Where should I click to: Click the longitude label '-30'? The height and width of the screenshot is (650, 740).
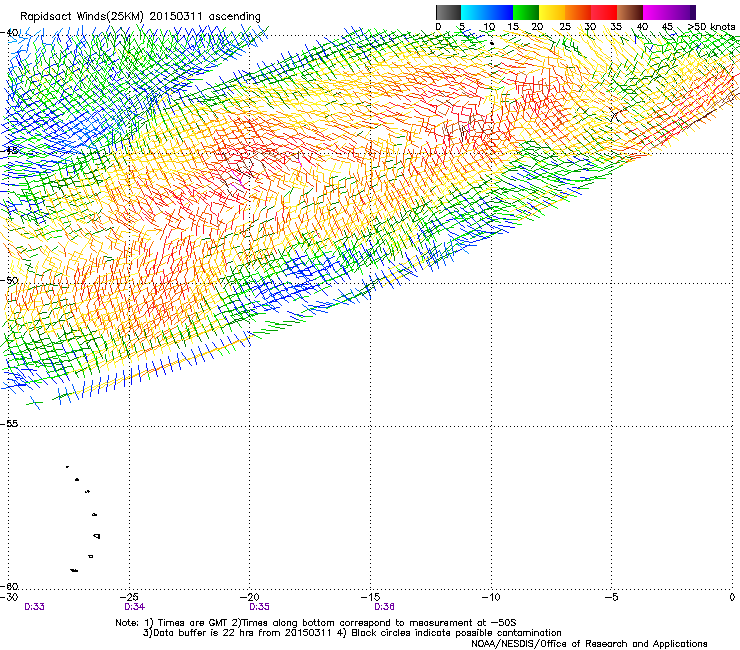pos(9,597)
